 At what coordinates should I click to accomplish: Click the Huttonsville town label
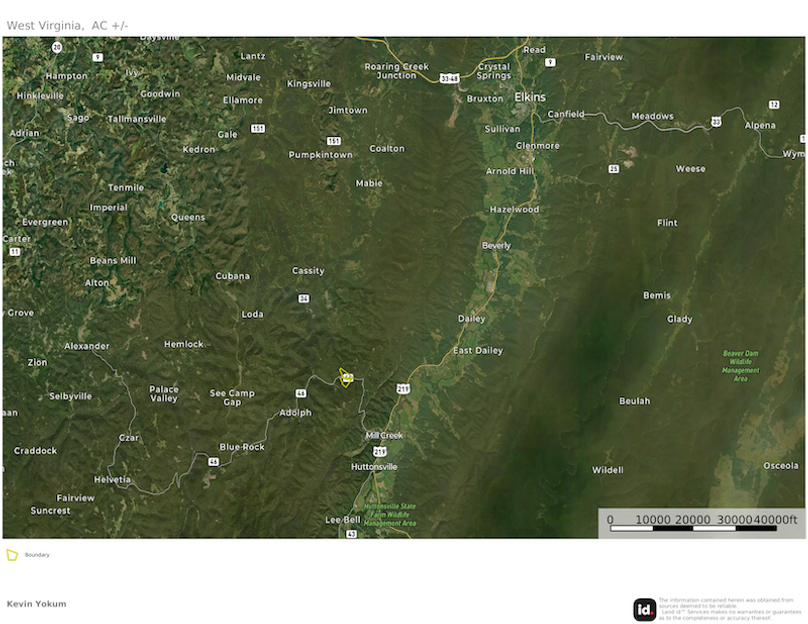(374, 467)
